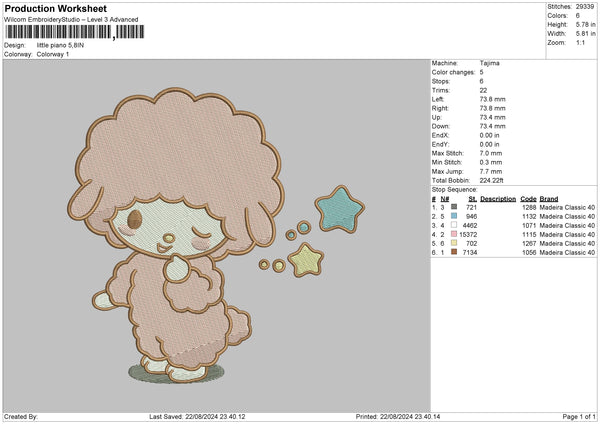Viewport: 600px width, 424px height.
Task: Click the design name 'little piano 5,8IN'
Action: [x=60, y=45]
